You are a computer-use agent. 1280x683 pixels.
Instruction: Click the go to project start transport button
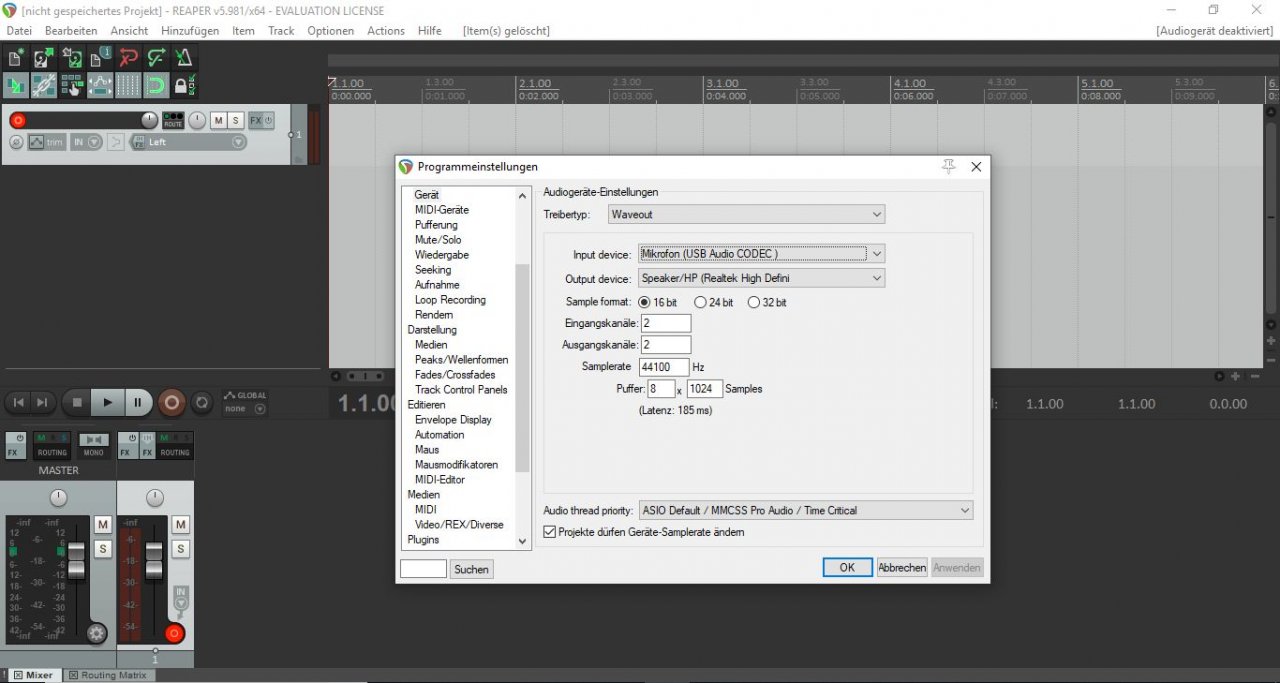point(18,402)
